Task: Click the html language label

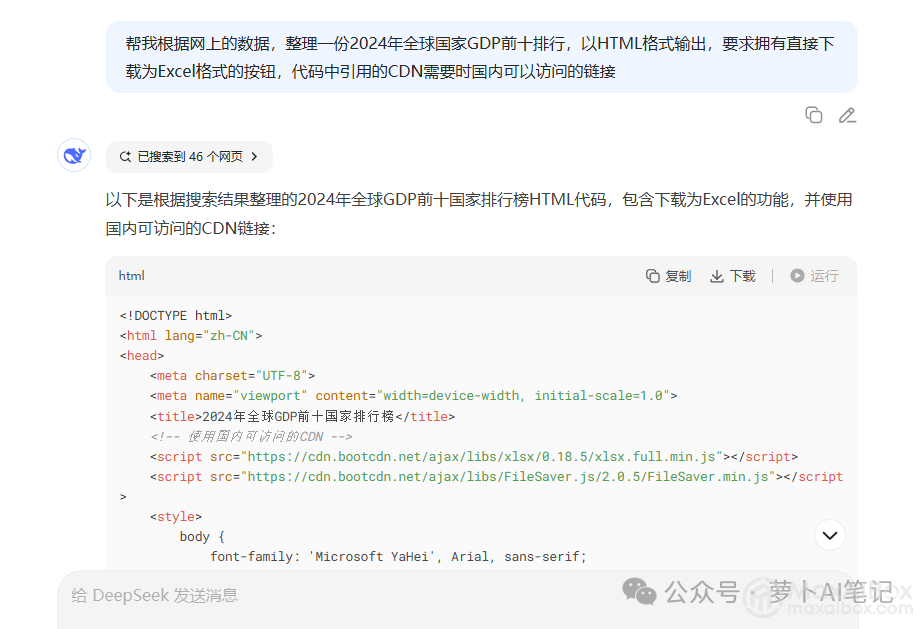Action: pos(132,276)
